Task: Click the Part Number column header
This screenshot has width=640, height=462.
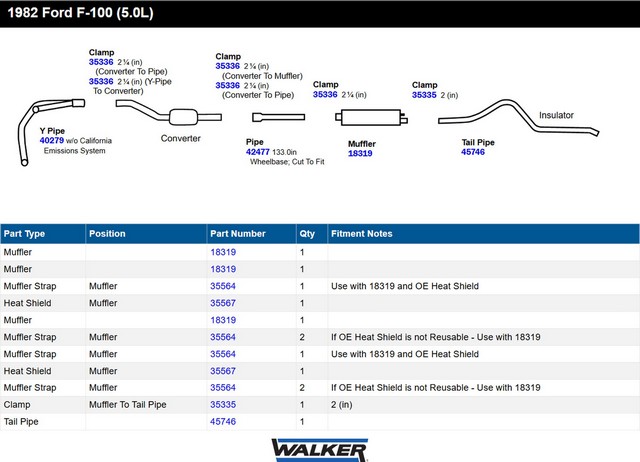Action: tap(238, 234)
